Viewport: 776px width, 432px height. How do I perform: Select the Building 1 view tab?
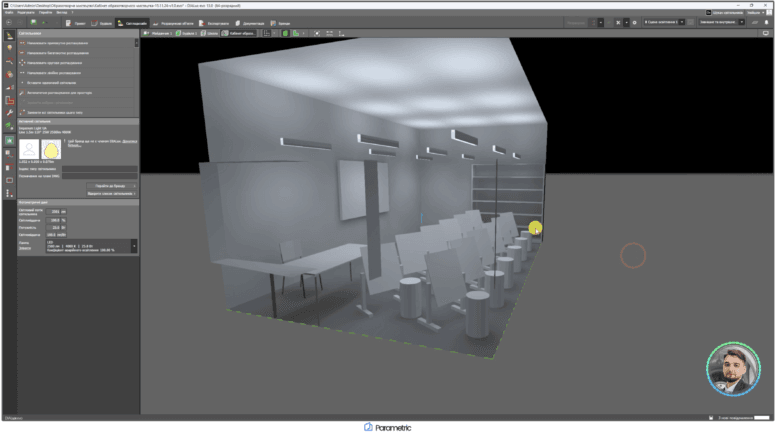pyautogui.click(x=187, y=33)
